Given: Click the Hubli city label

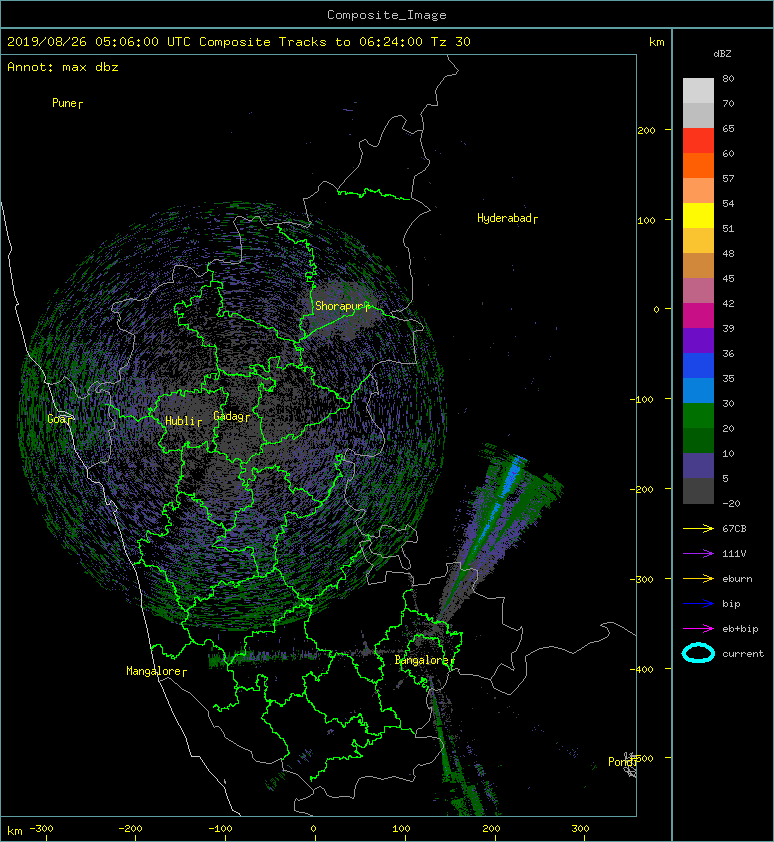Looking at the screenshot, I should 181,421.
